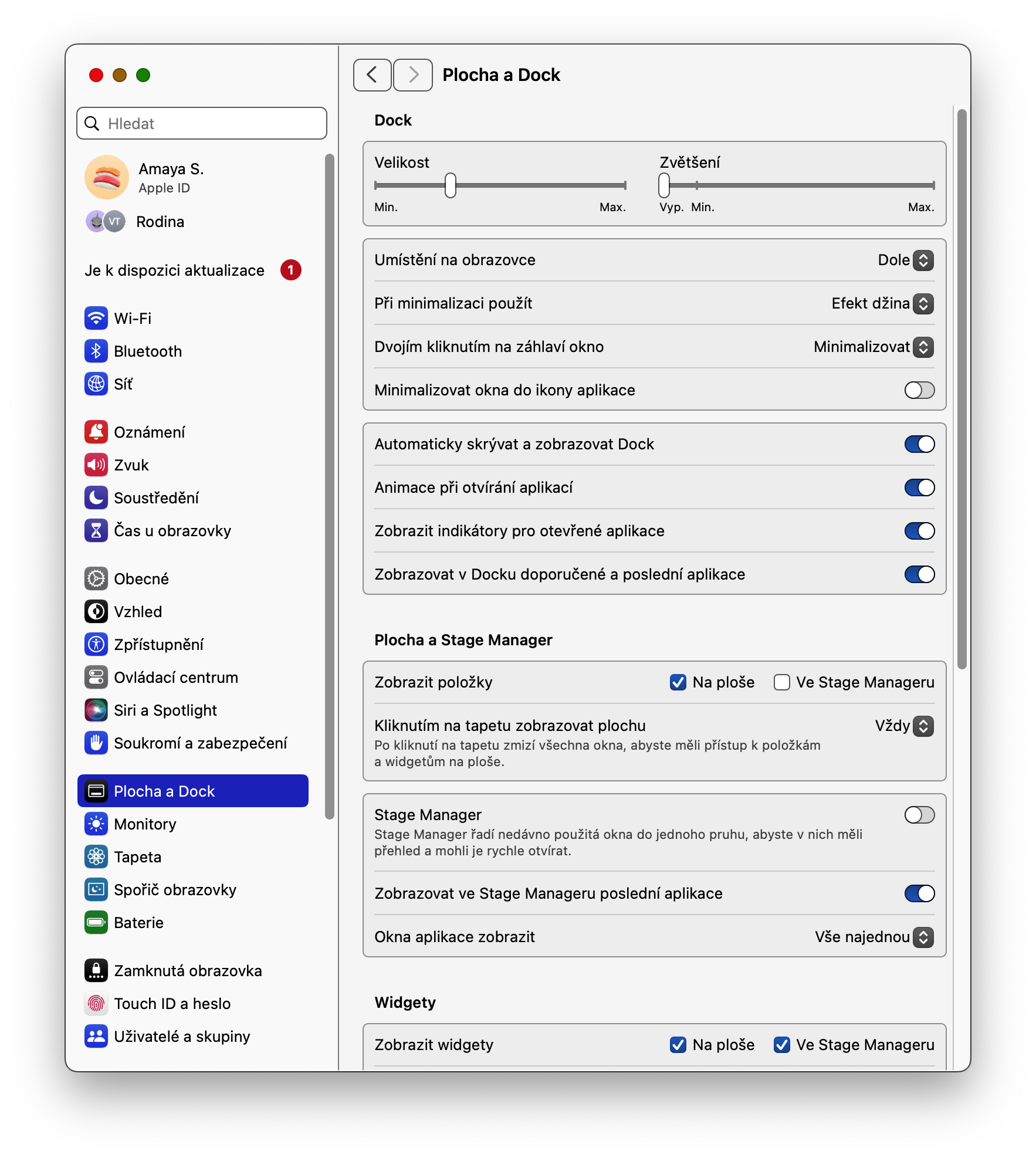Click the Monitory brightness icon
The width and height of the screenshot is (1036, 1158).
click(x=96, y=824)
